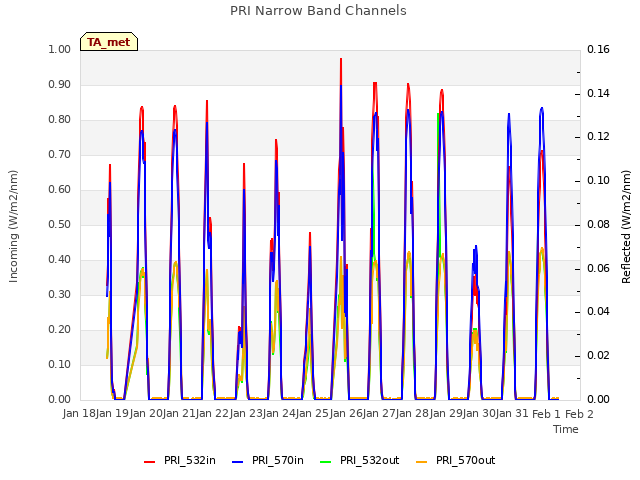The image size is (640, 480).
Task: Click the 0.02 right axis value
Action: (598, 356)
